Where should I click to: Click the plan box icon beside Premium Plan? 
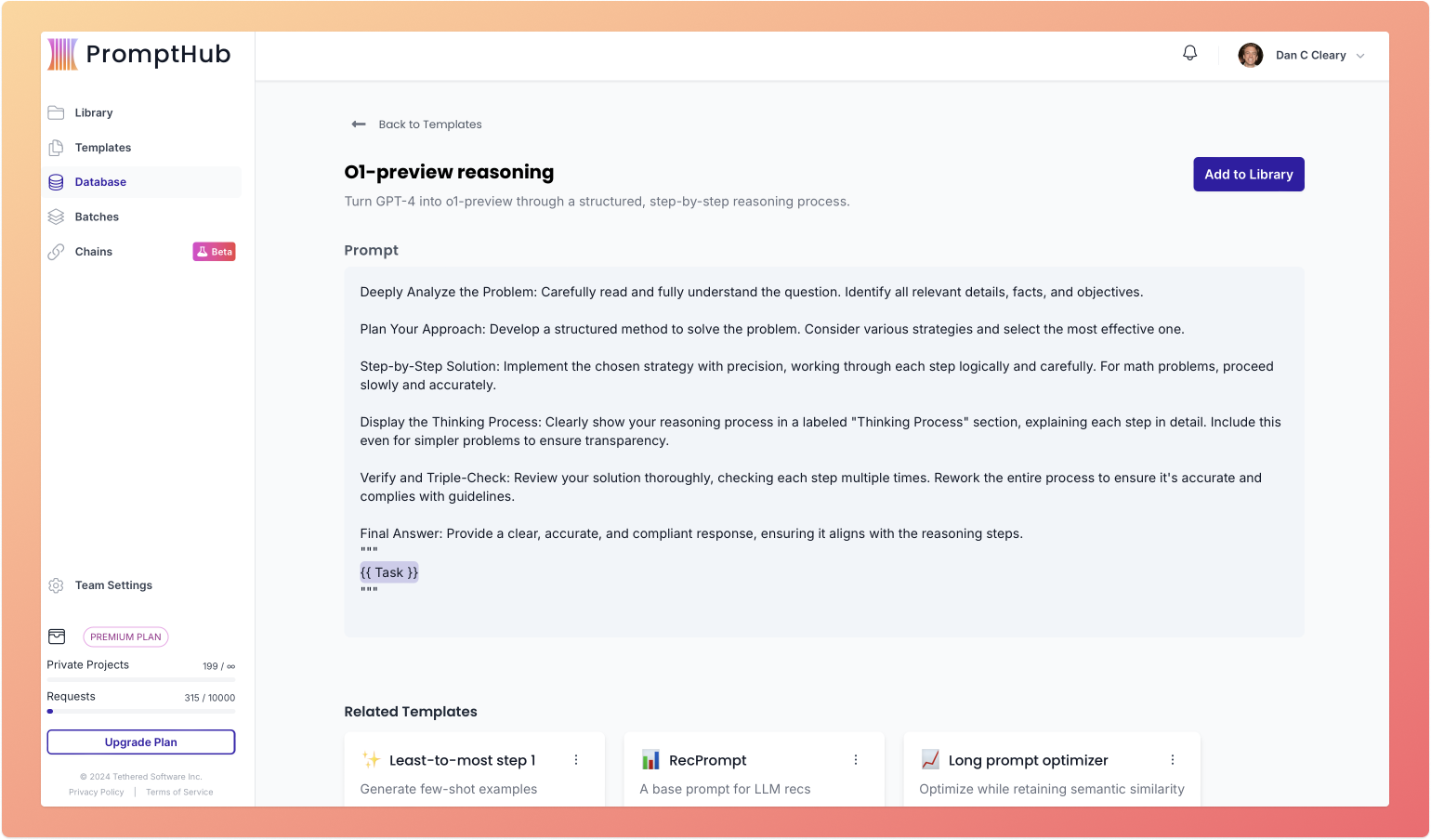click(57, 637)
